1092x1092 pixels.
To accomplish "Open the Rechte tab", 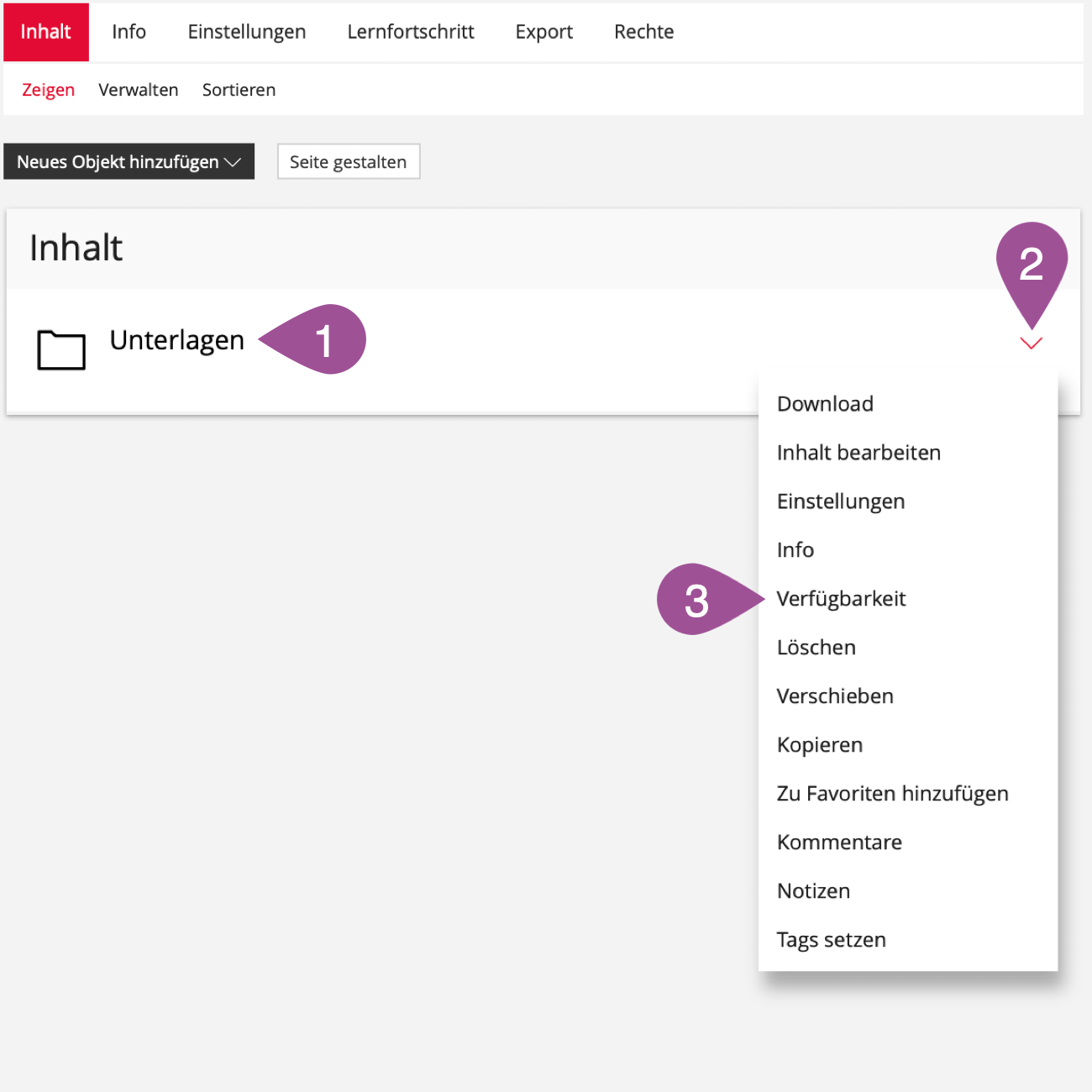I will [x=643, y=32].
